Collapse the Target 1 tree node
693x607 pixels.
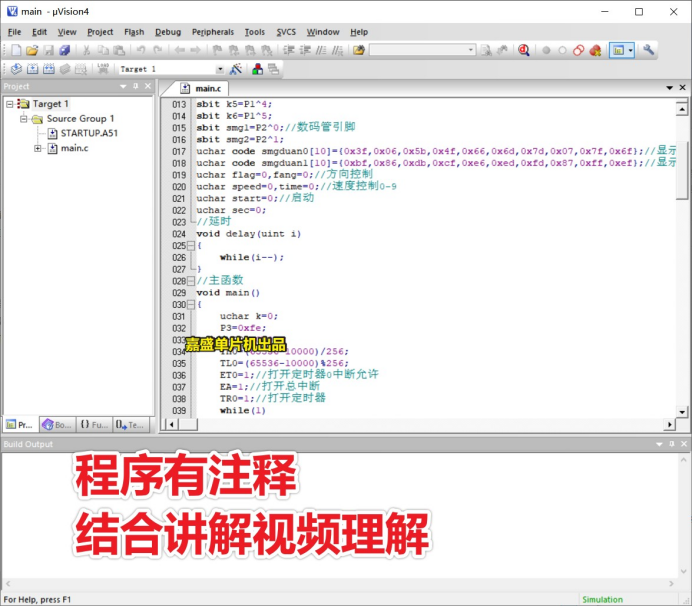coord(10,104)
